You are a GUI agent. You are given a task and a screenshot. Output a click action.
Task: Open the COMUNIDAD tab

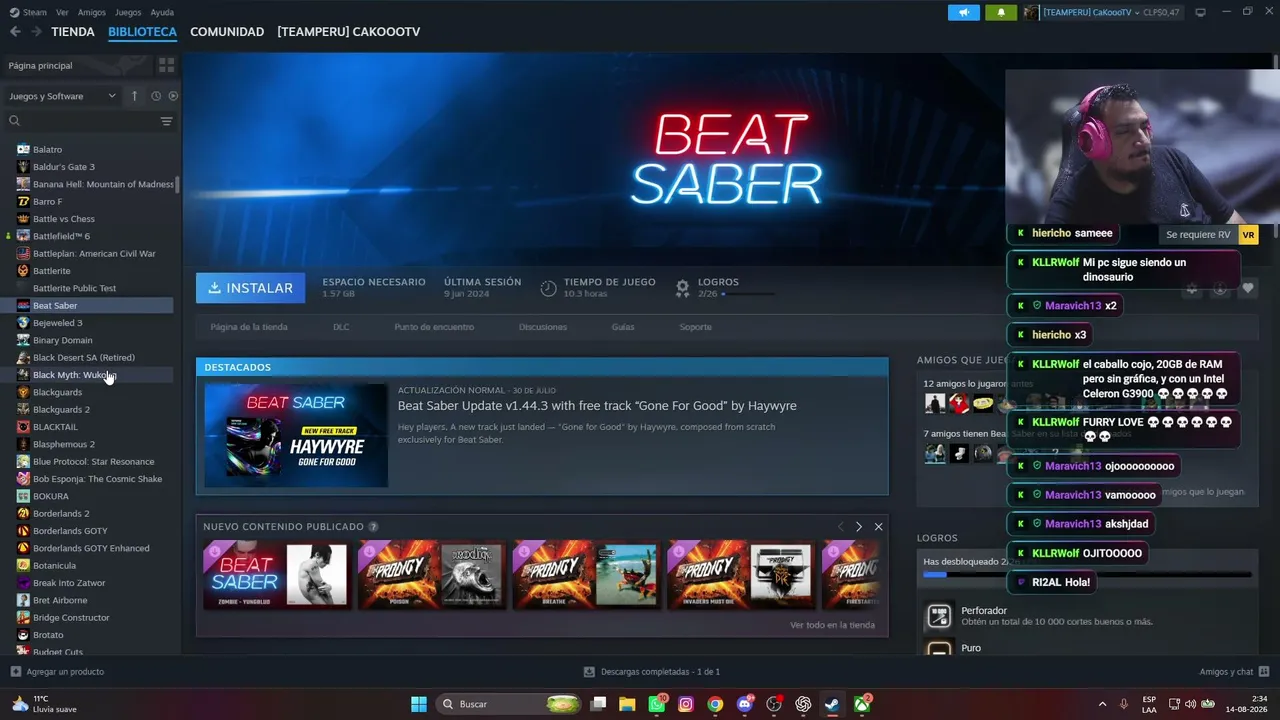[227, 32]
